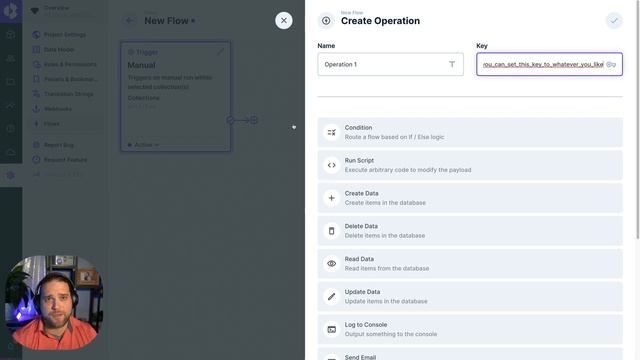Click the title-case icon in the Name field
The image size is (640, 360).
[452, 64]
